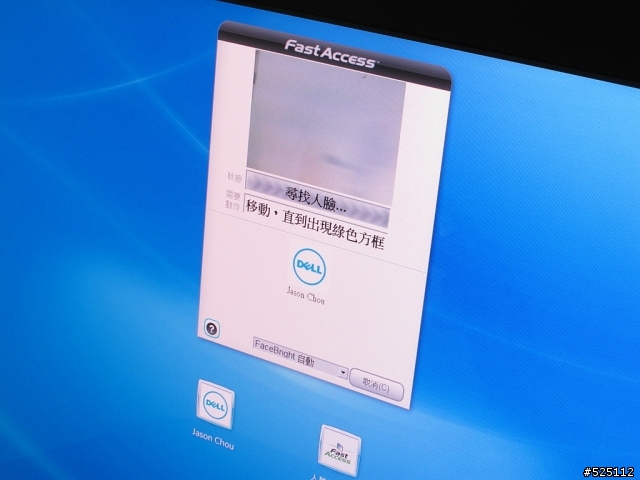The width and height of the screenshot is (640, 480).
Task: Click the Jason Chou label under desktop tile
Action: [x=213, y=439]
